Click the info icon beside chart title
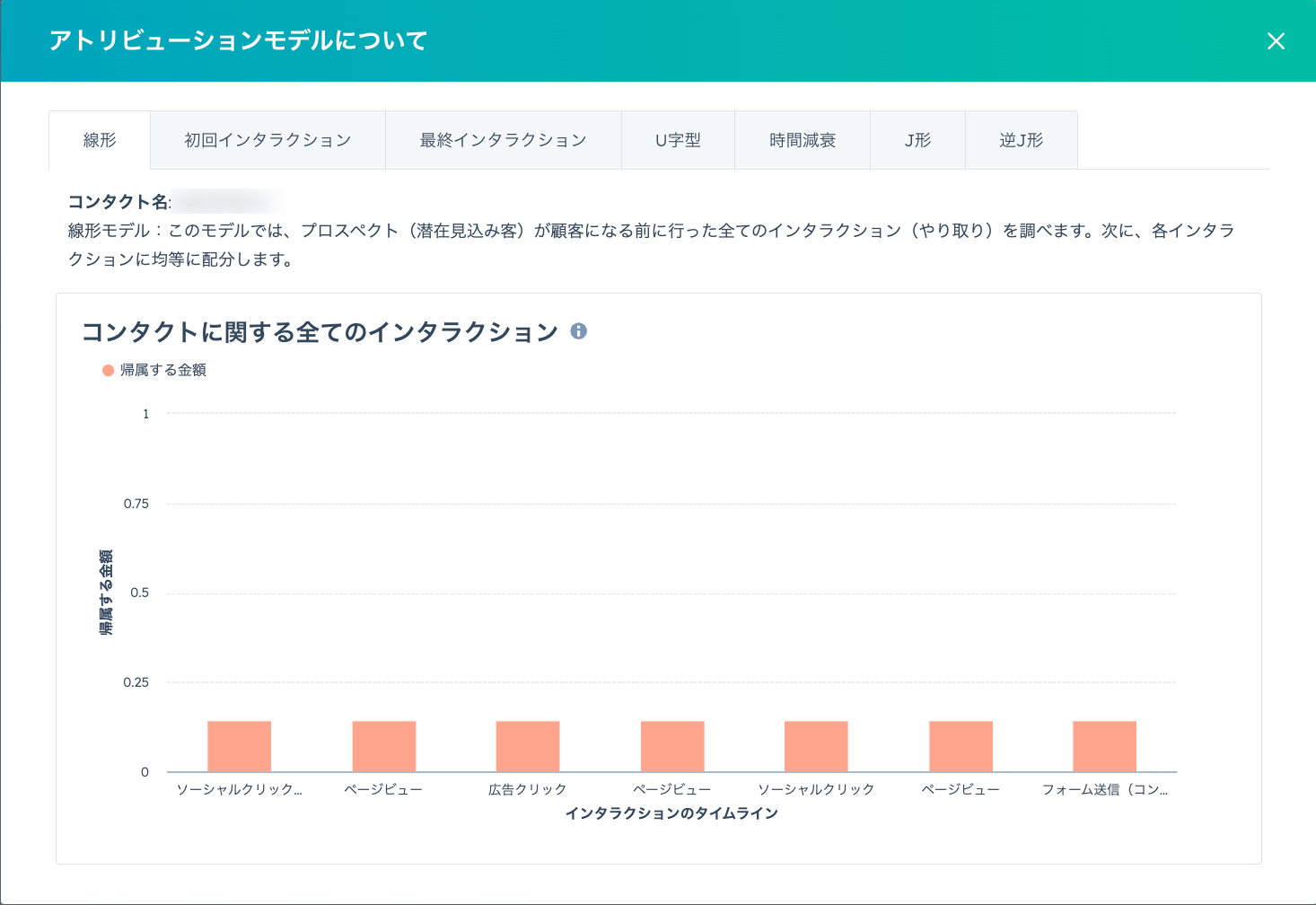 [x=579, y=331]
